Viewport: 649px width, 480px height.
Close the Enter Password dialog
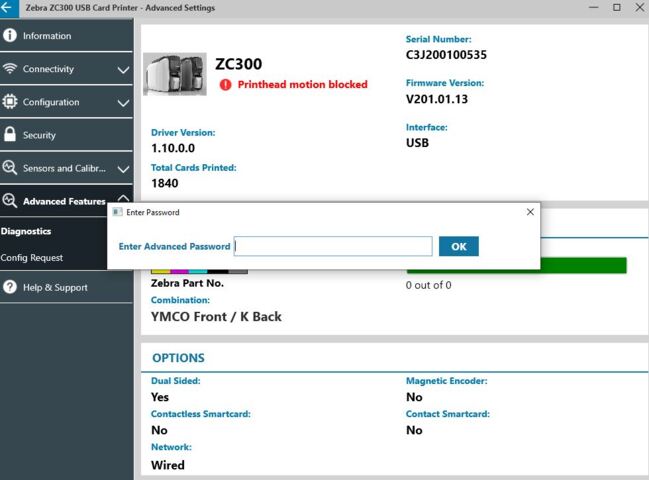[x=530, y=212]
